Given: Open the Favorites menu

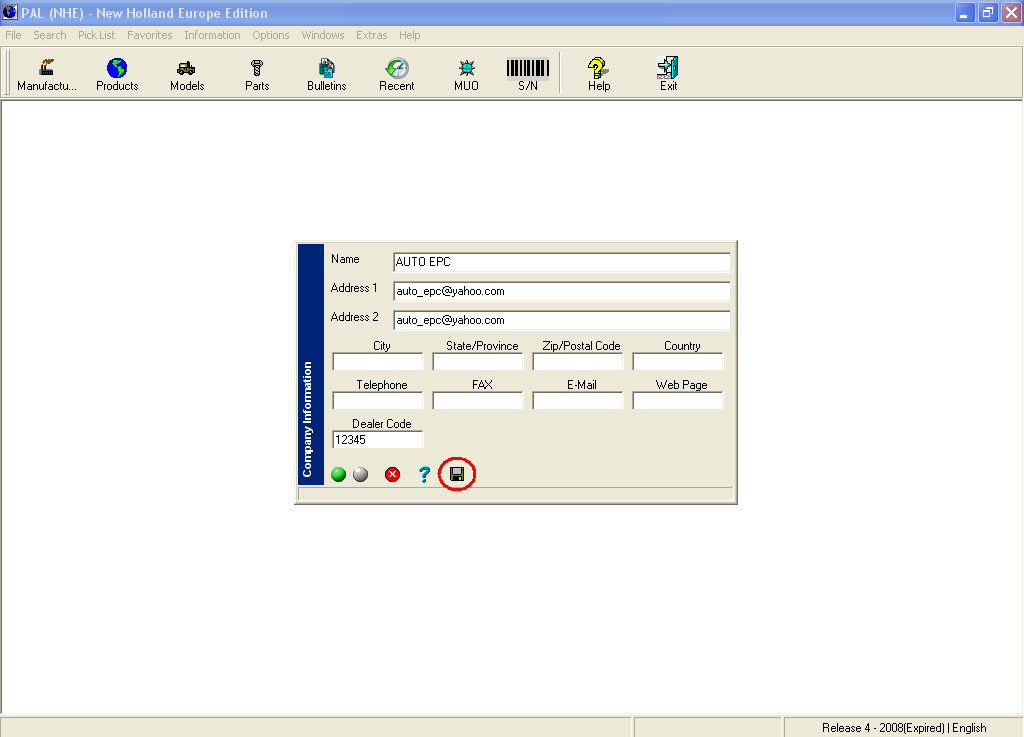Looking at the screenshot, I should tap(150, 35).
